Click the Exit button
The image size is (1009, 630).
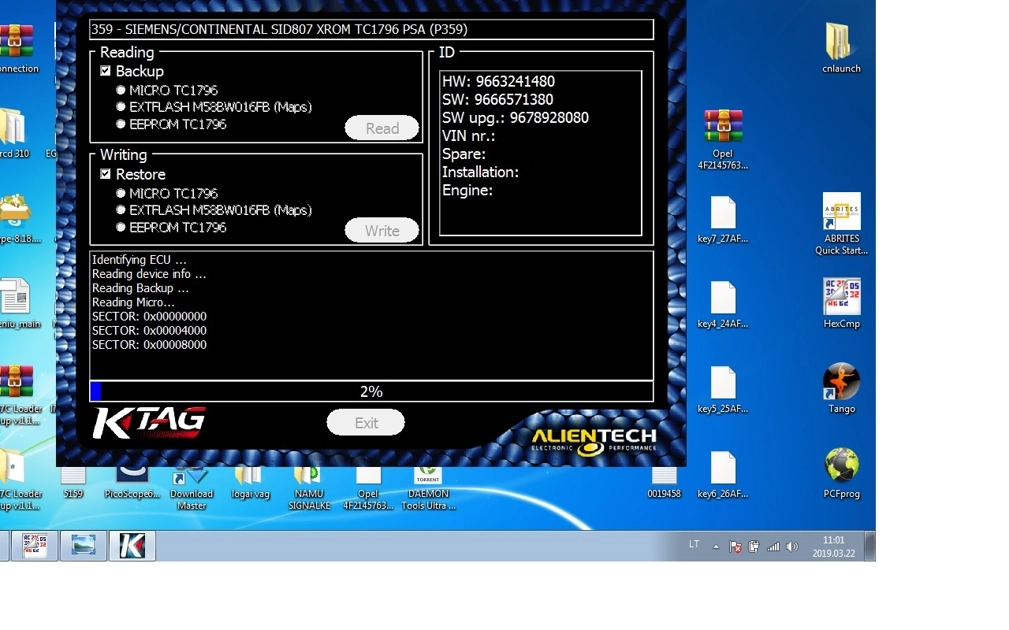[x=366, y=423]
